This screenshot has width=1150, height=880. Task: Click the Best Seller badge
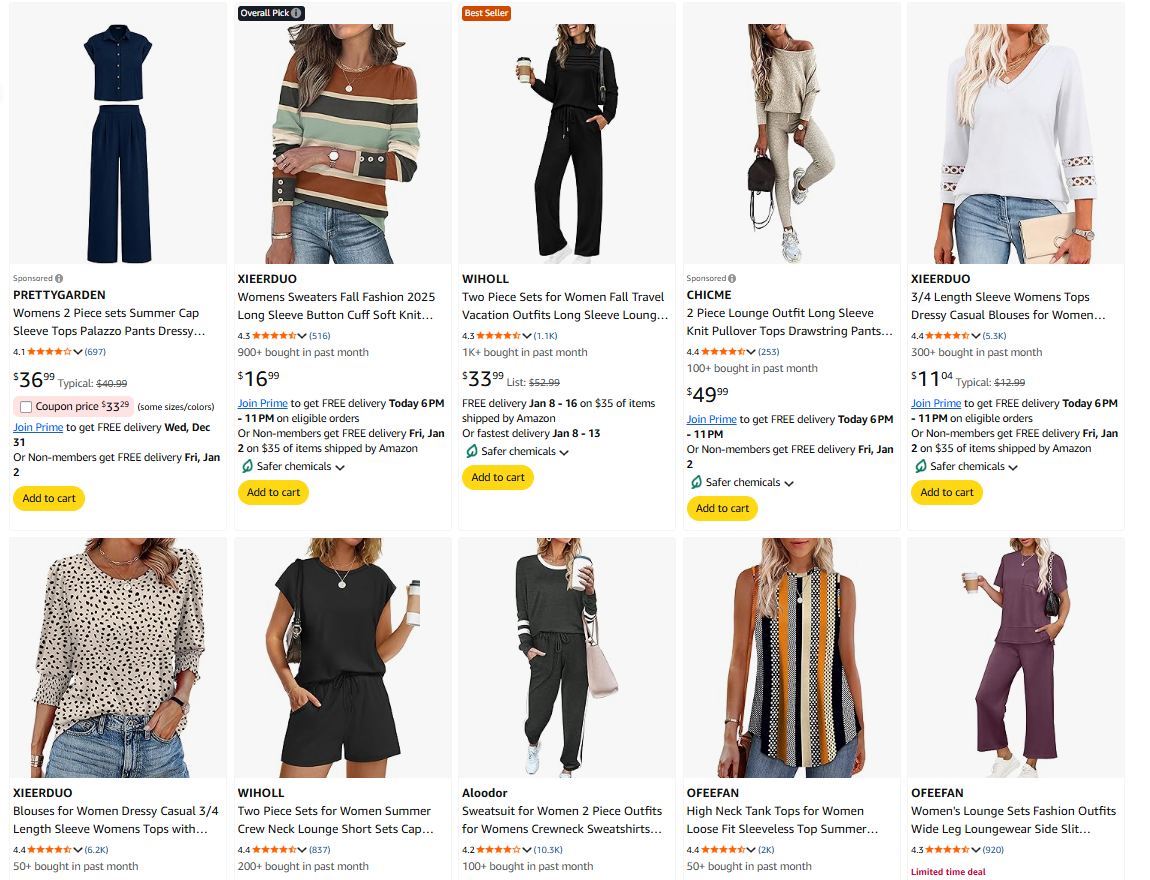486,13
